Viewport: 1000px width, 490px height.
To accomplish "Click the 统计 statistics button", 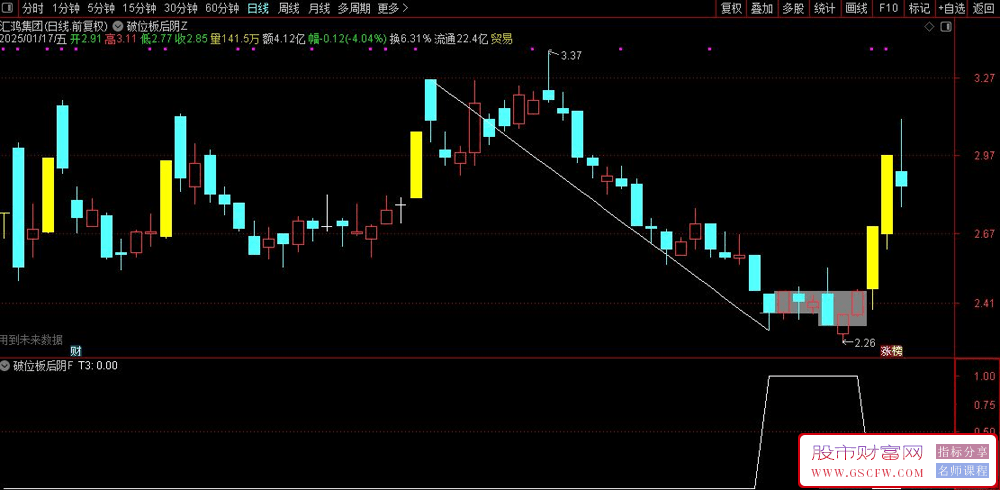I will pos(825,8).
